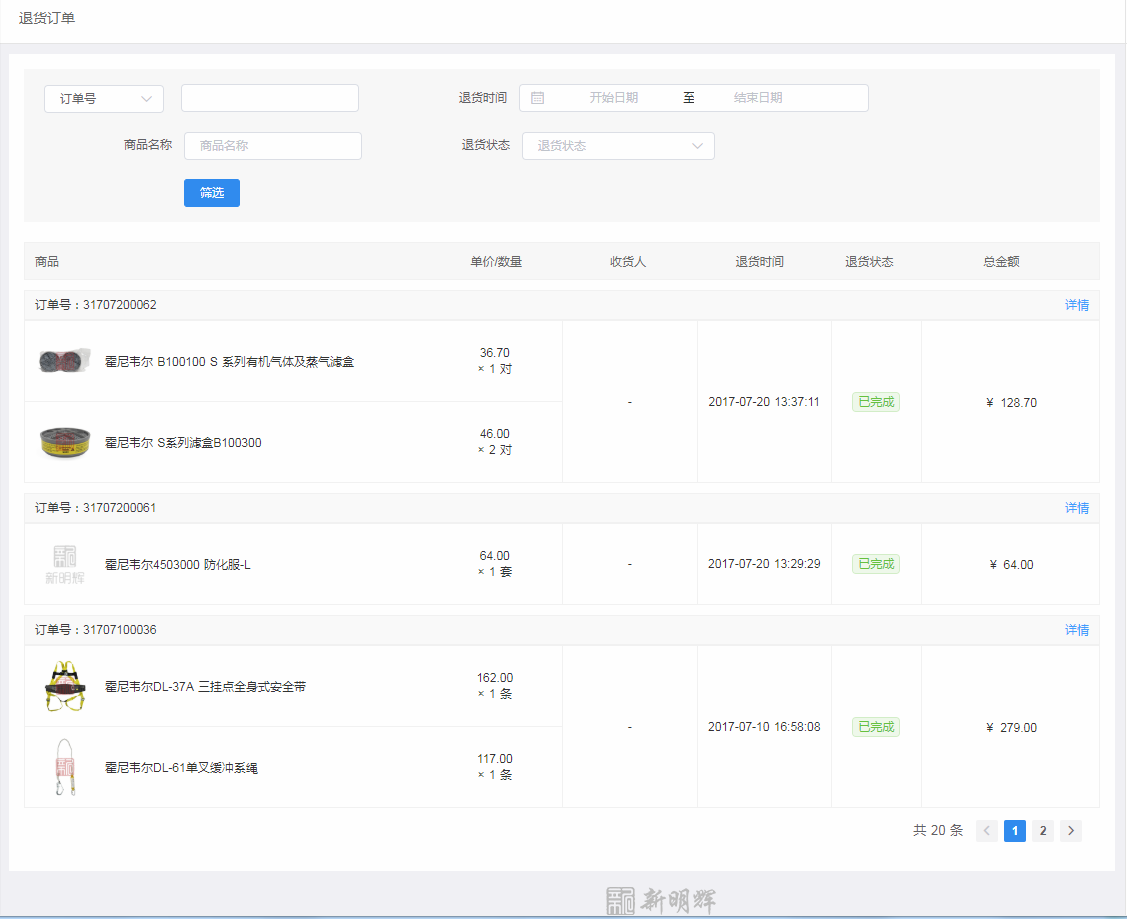
Task: Click total amount ¥ 64.00
Action: [1011, 565]
